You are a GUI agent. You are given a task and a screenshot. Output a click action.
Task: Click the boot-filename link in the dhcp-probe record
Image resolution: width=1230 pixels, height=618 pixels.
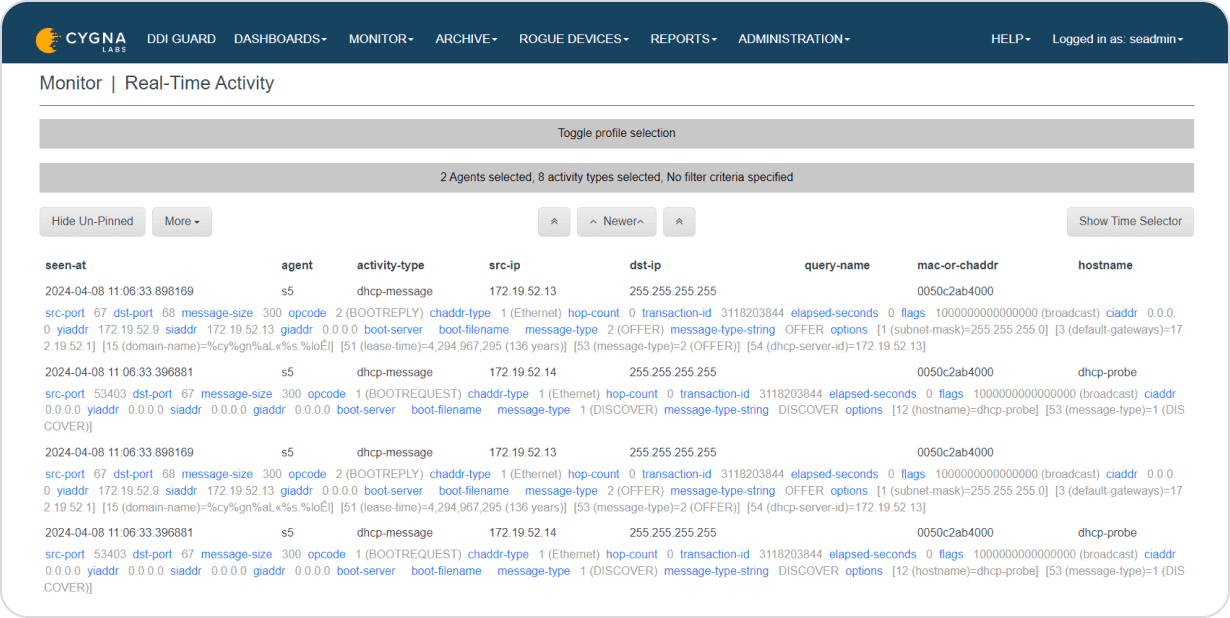point(446,409)
